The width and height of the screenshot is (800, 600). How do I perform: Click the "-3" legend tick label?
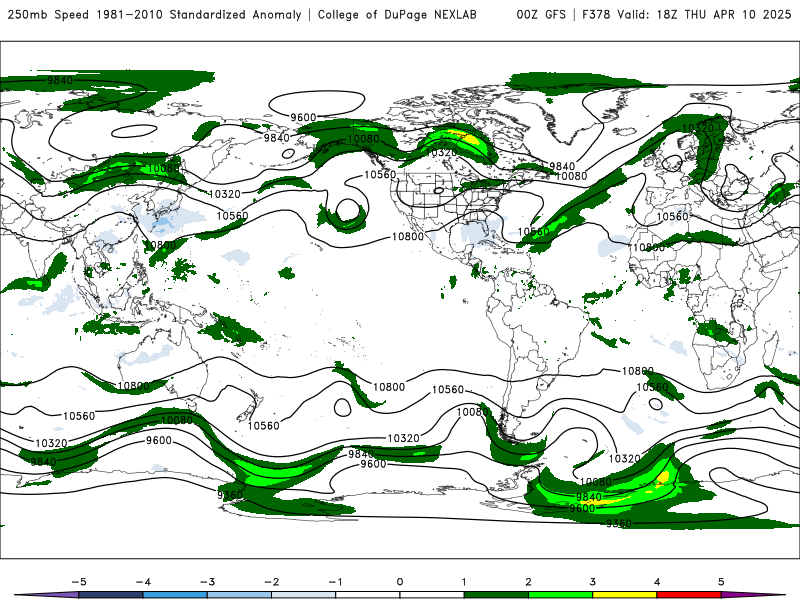[207, 582]
